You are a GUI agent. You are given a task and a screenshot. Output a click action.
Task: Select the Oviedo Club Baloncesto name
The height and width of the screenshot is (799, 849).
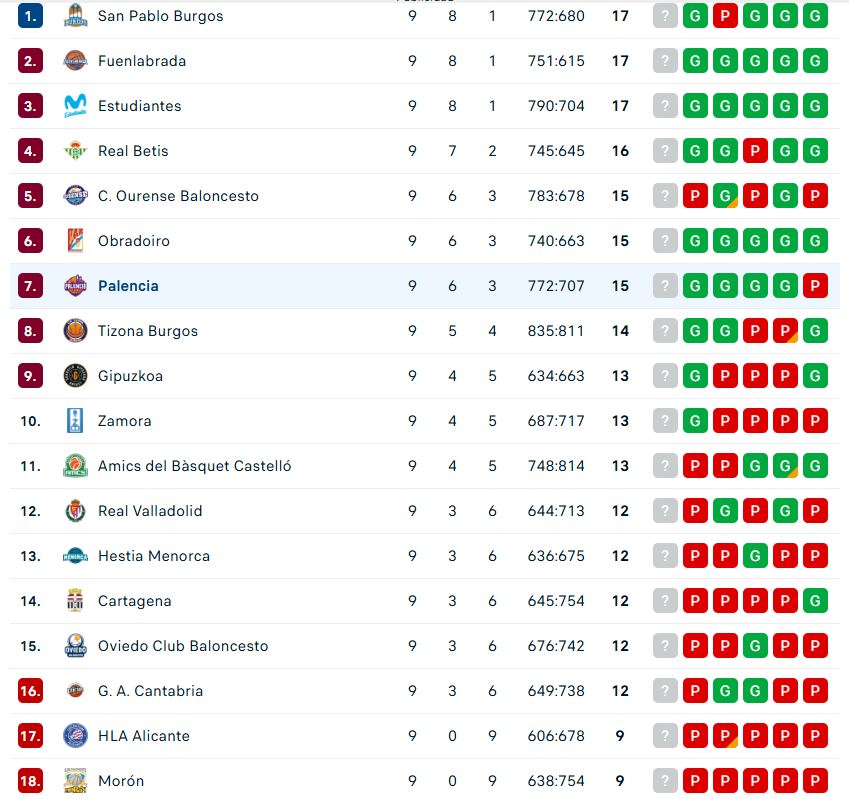(183, 646)
